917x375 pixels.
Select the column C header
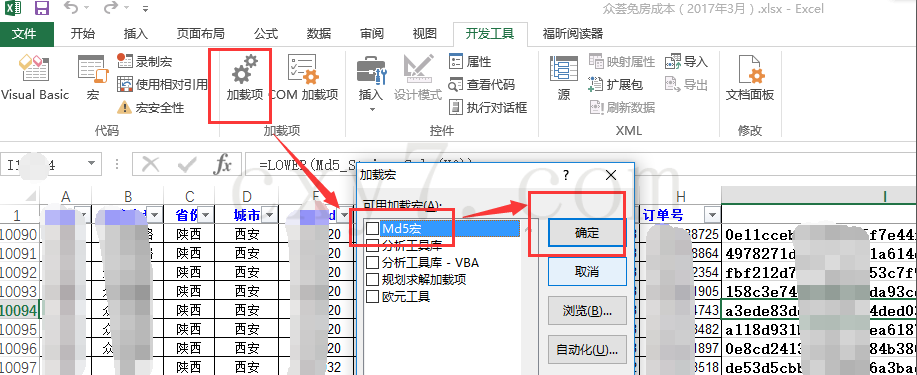click(x=189, y=197)
